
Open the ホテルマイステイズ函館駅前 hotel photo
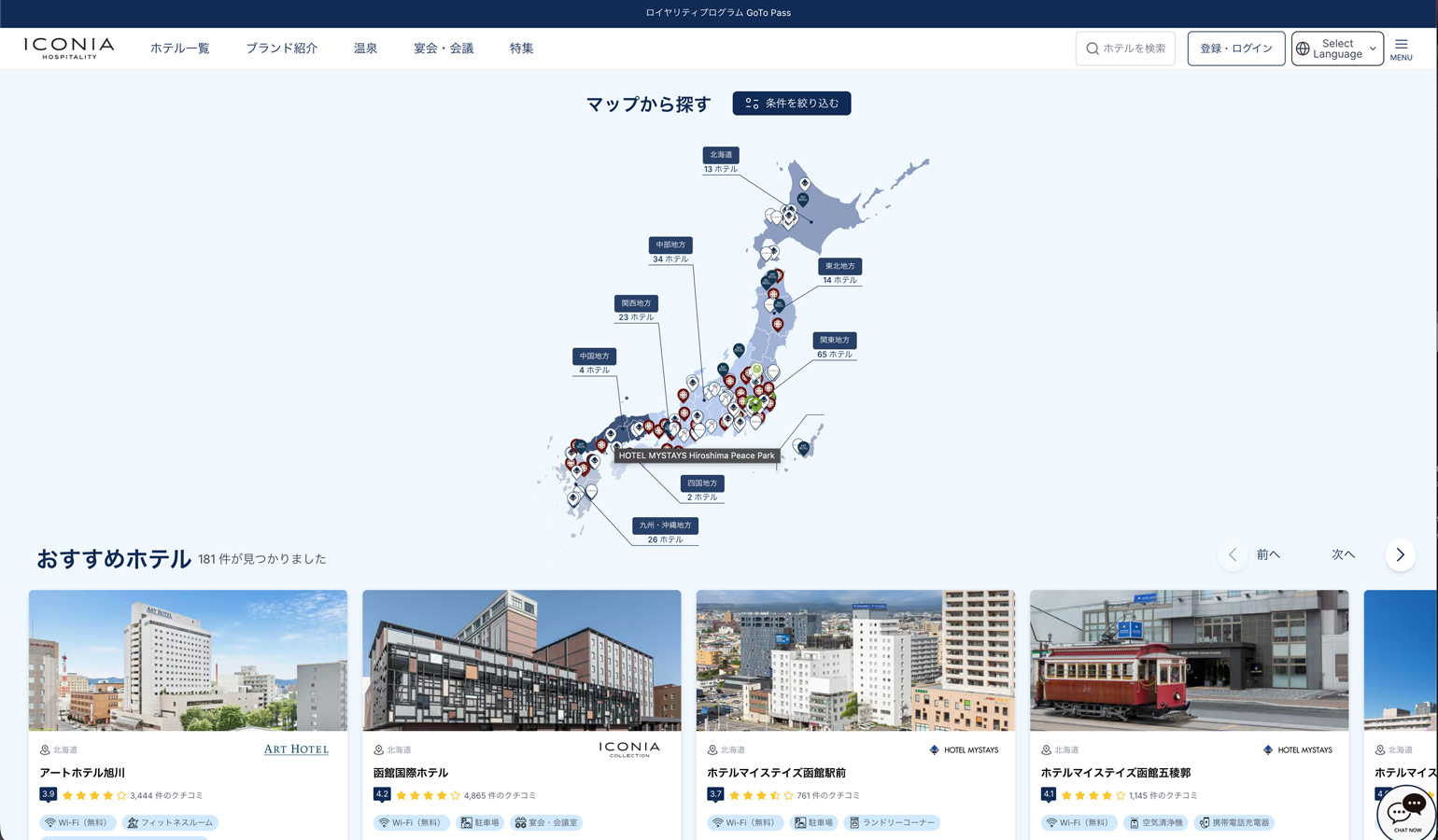coord(855,661)
